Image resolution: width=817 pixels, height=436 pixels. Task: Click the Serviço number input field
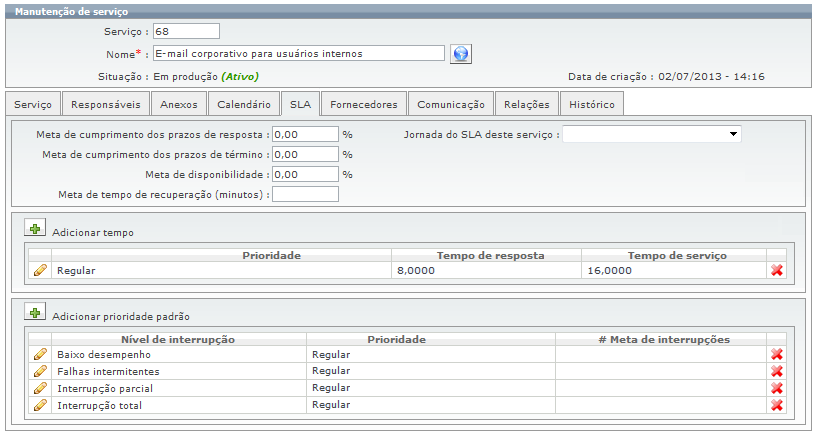pos(186,31)
